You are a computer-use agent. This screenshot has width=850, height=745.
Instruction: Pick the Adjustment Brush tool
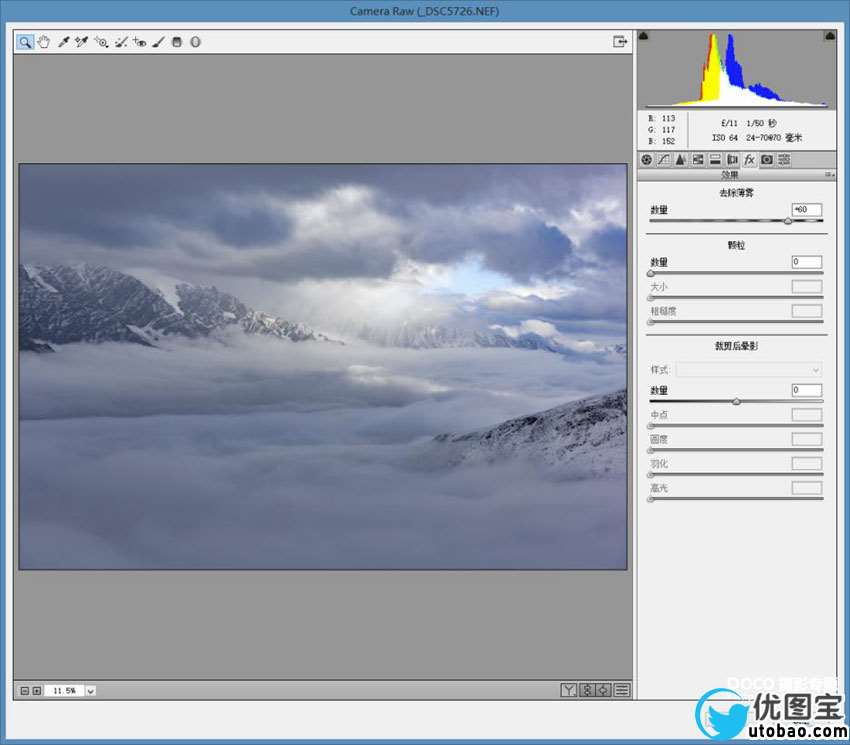pyautogui.click(x=158, y=42)
